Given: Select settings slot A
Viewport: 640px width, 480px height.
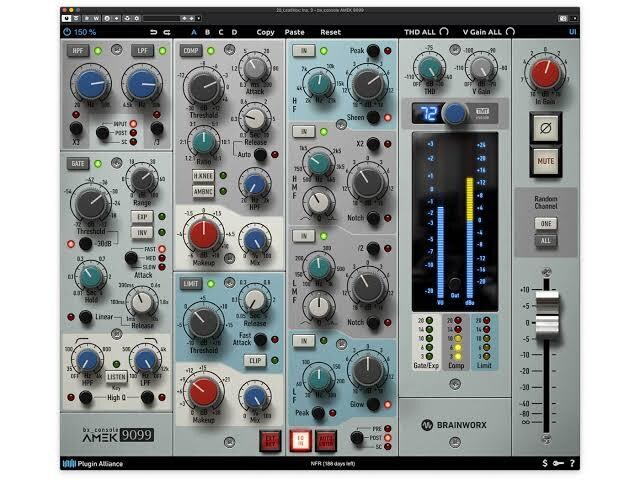Looking at the screenshot, I should point(194,32).
